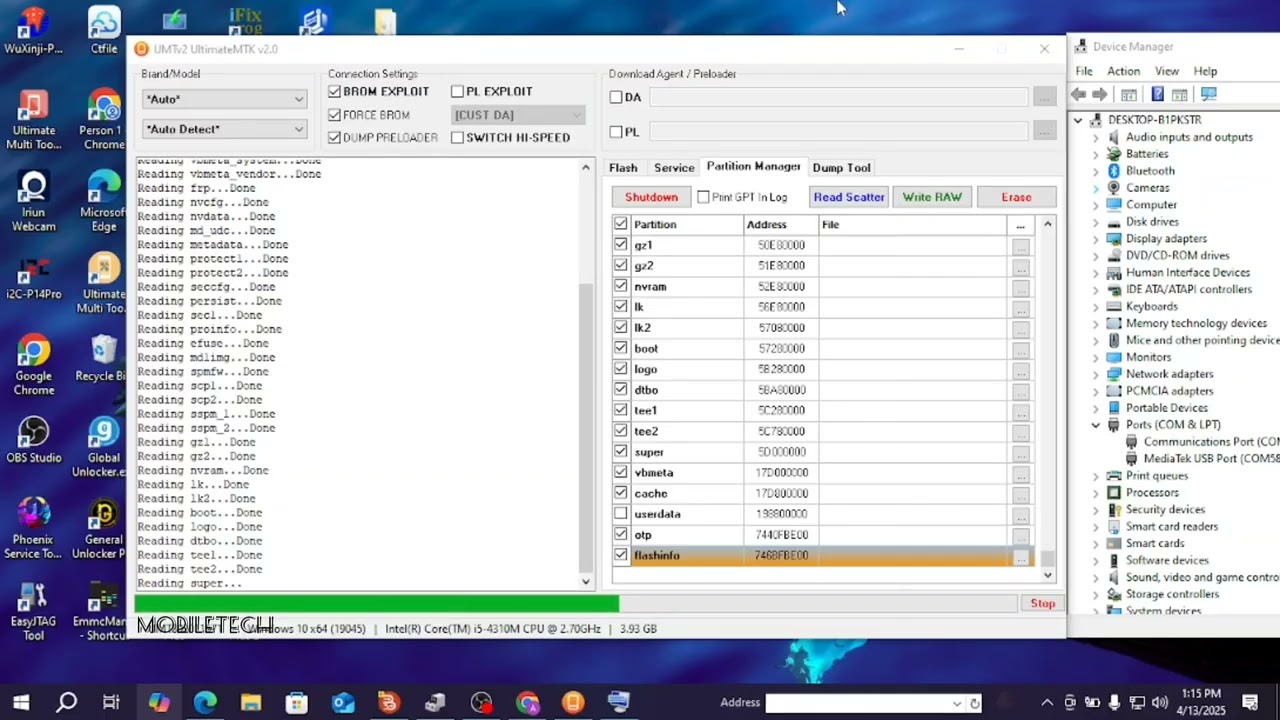Enable the PL checkbox
Viewport: 1280px width, 720px height.
(616, 131)
